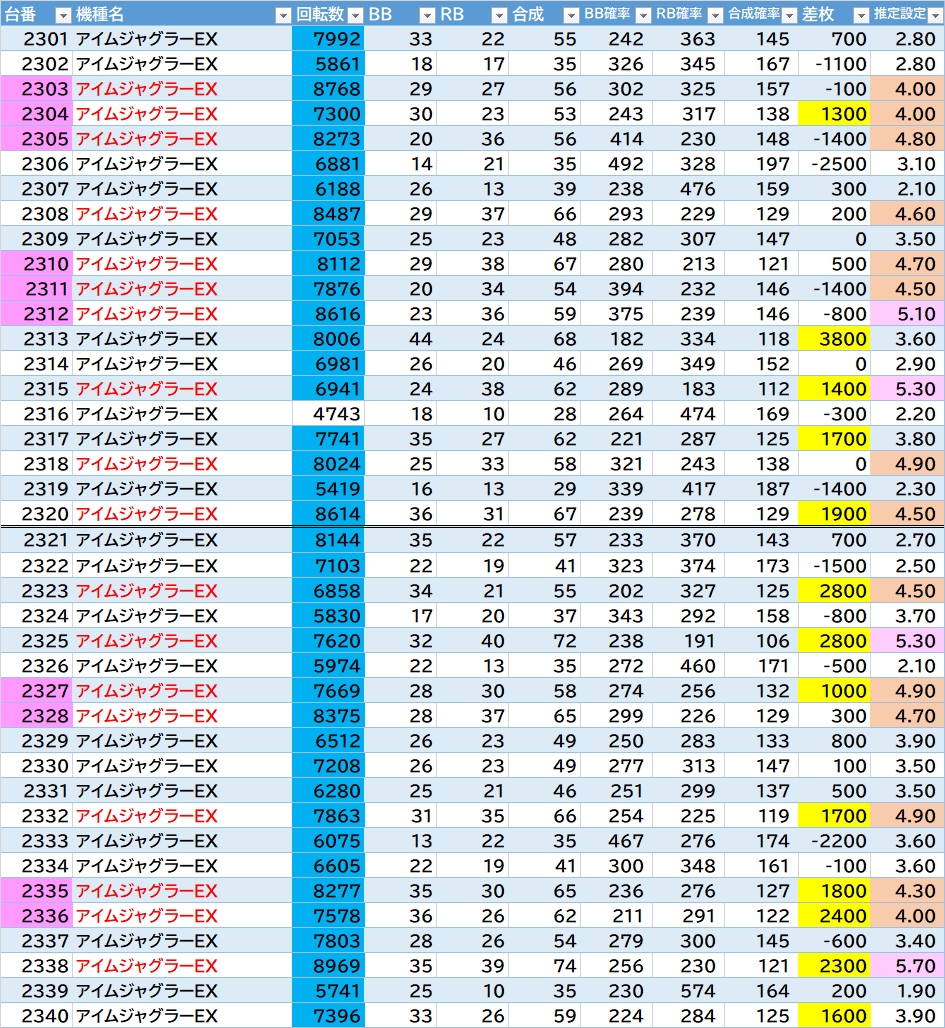Select unshaded spin count cell 4743
The image size is (945, 1028).
(x=328, y=414)
